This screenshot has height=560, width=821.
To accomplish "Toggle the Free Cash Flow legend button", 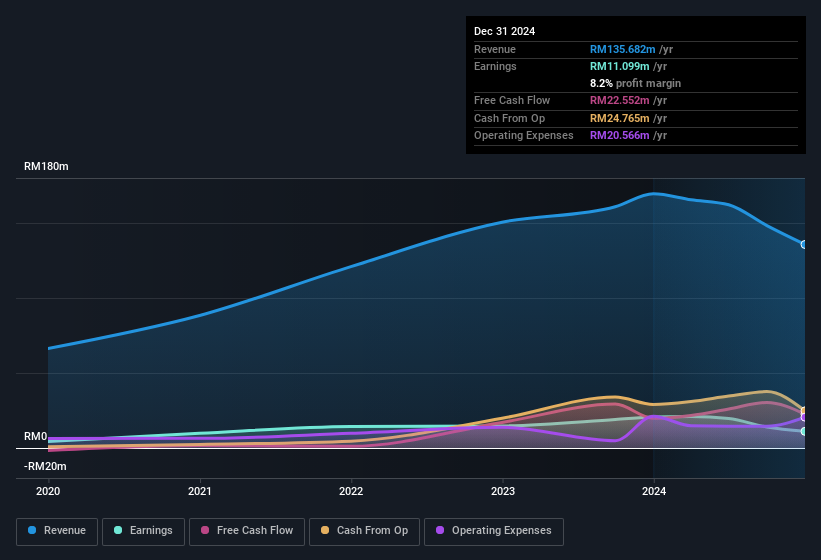I will tap(247, 531).
